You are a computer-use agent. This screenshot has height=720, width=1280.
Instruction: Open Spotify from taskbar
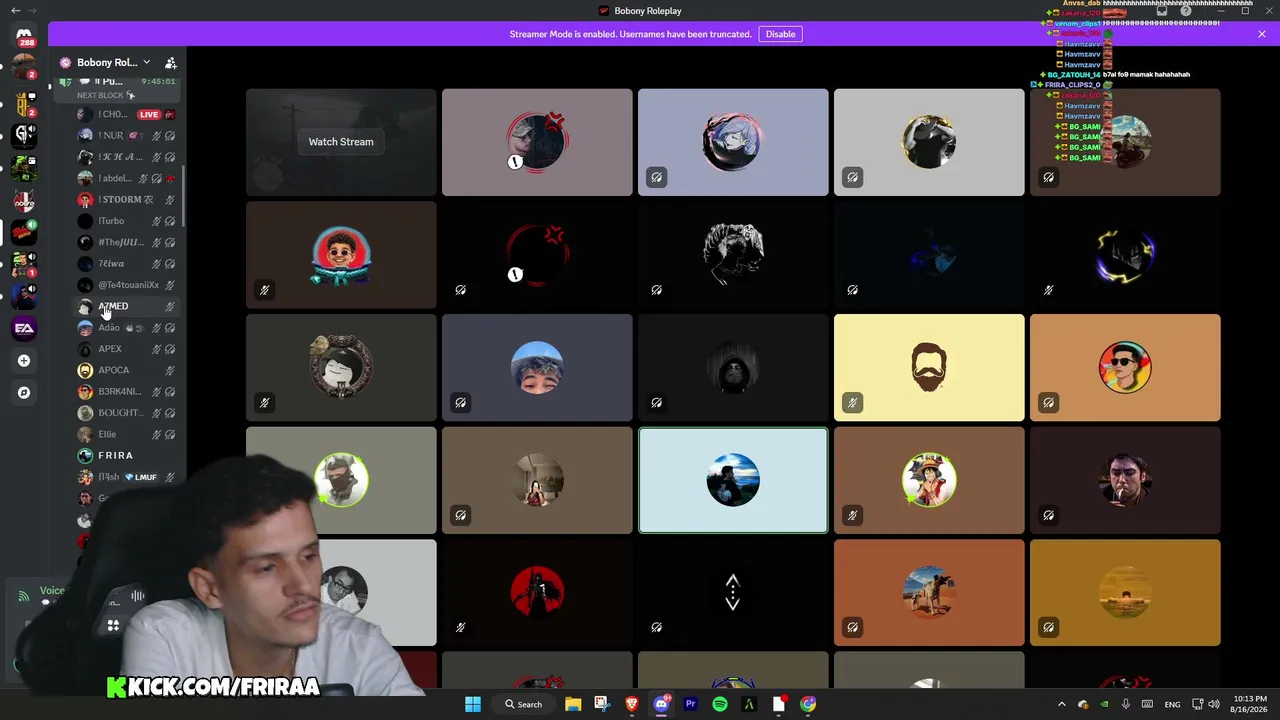(x=720, y=704)
